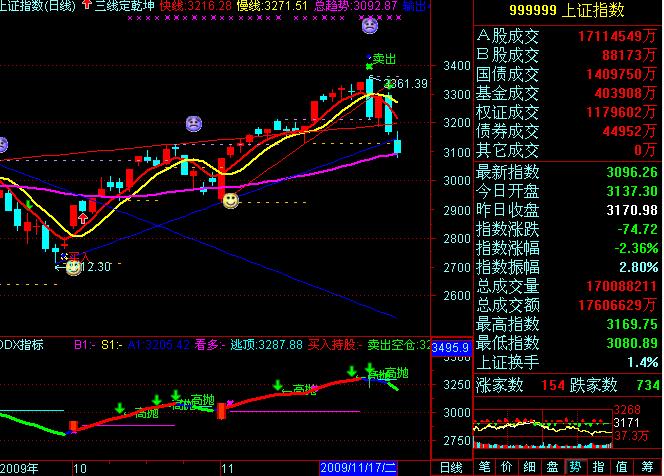
Task: Click the 上证换手 value 1.4%
Action: [643, 363]
